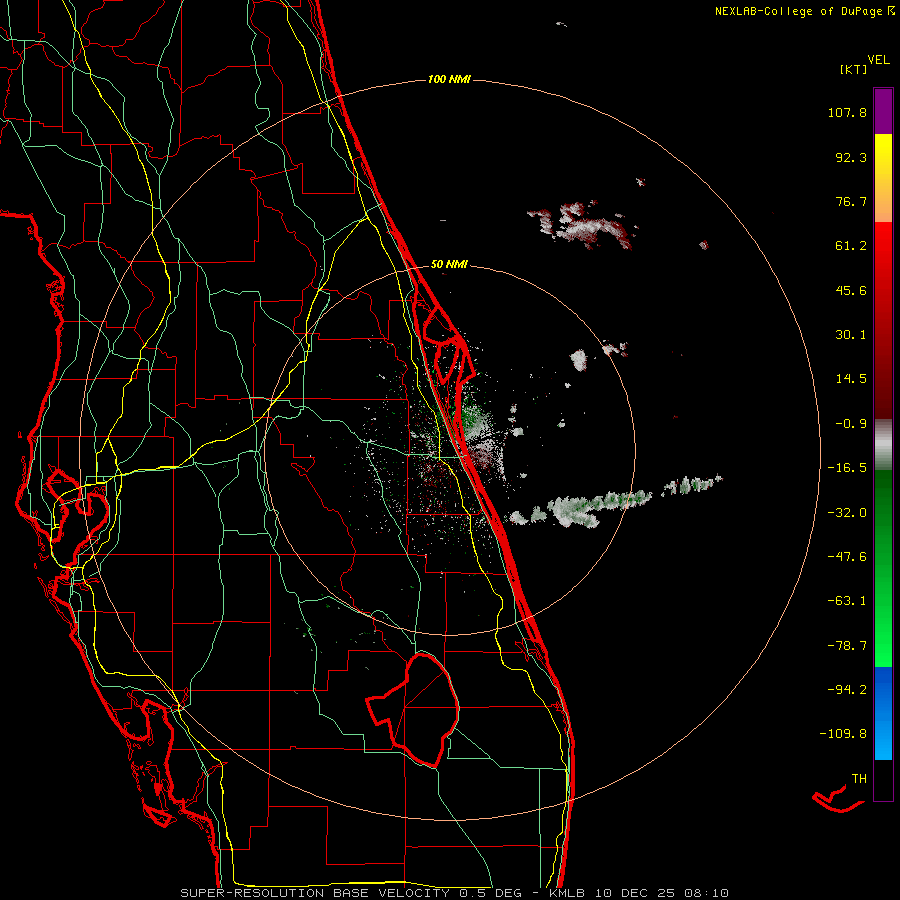Click the 45.6 legend value

click(851, 290)
